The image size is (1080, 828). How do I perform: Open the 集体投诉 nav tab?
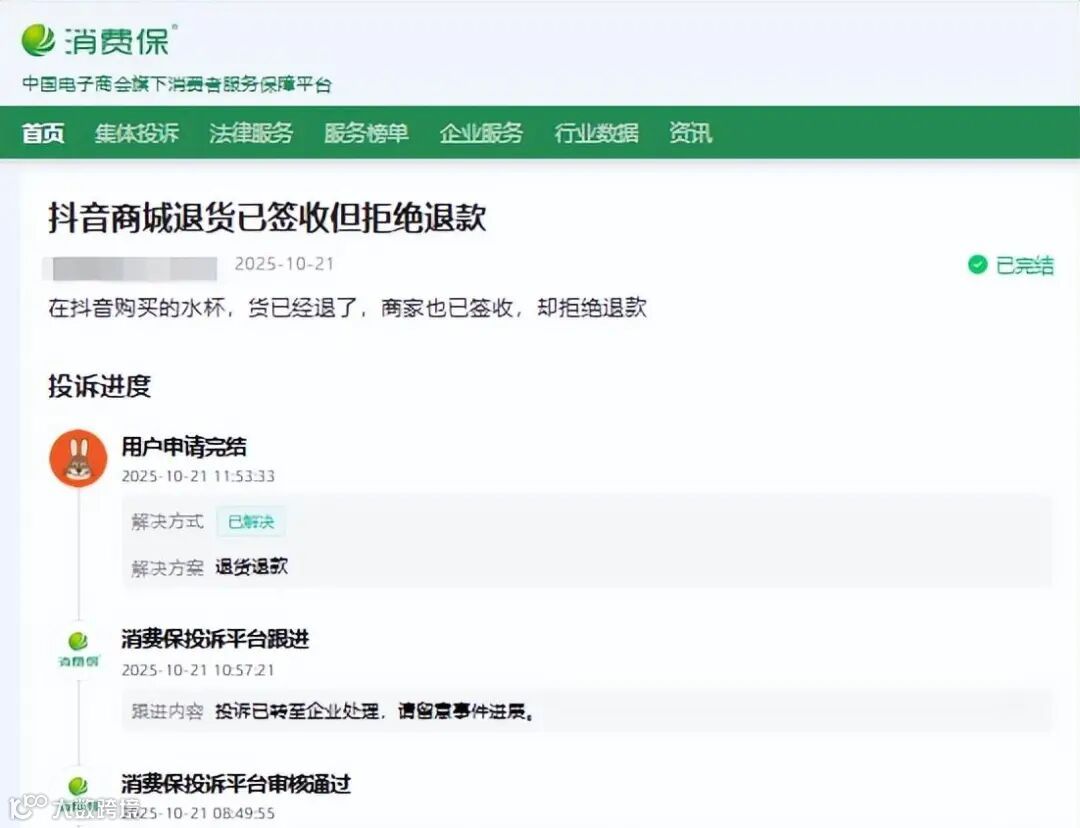coord(136,132)
